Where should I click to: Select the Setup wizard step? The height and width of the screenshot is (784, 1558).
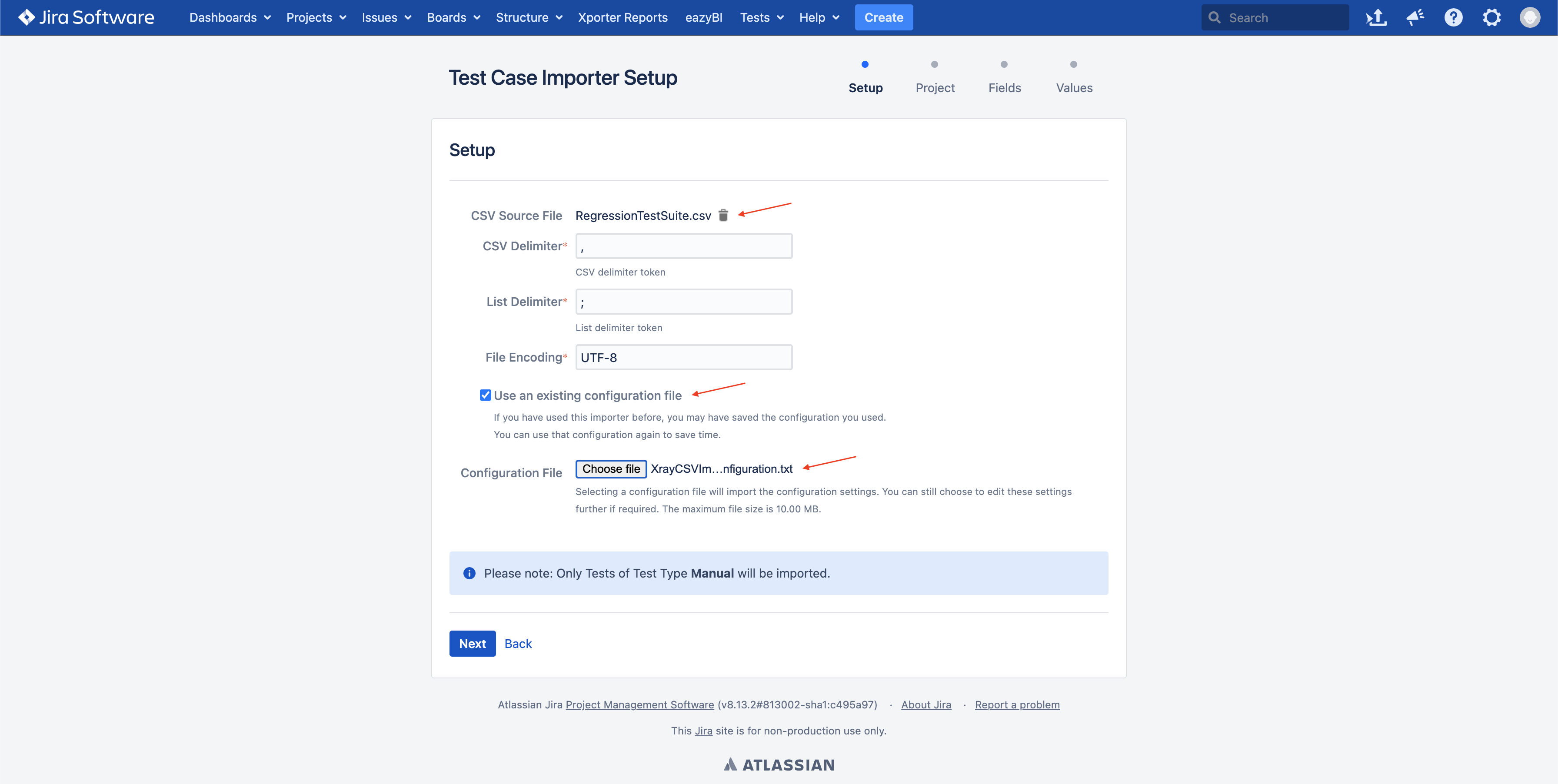click(865, 78)
